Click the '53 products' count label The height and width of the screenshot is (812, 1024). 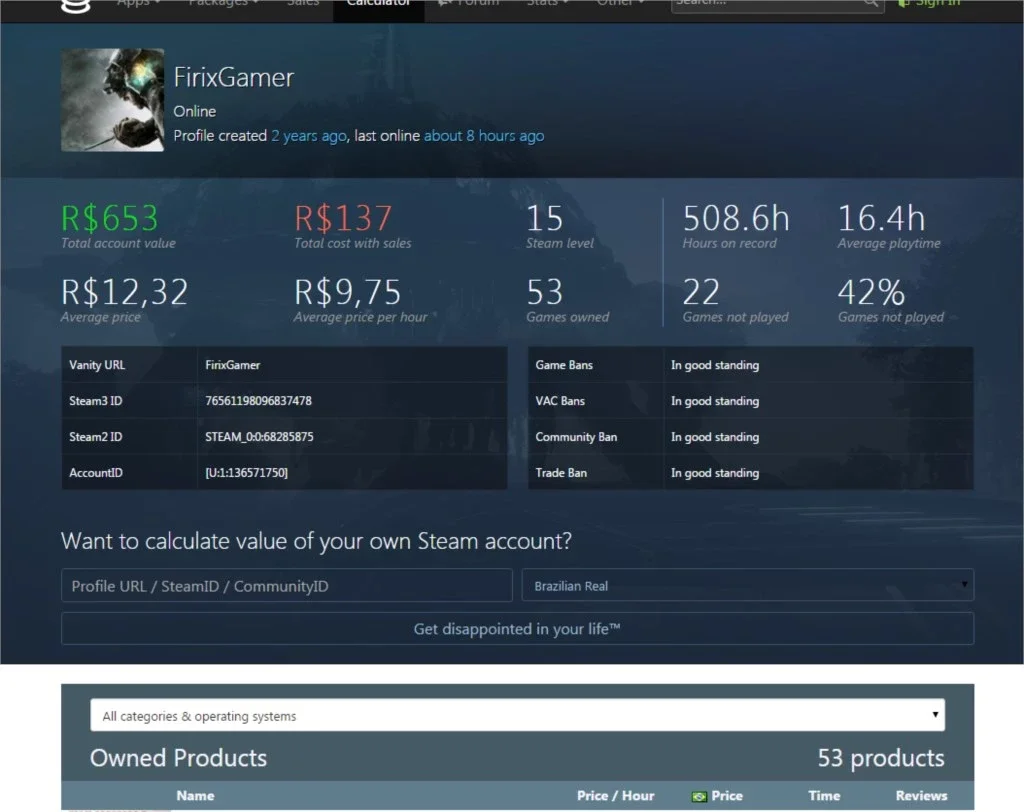881,758
